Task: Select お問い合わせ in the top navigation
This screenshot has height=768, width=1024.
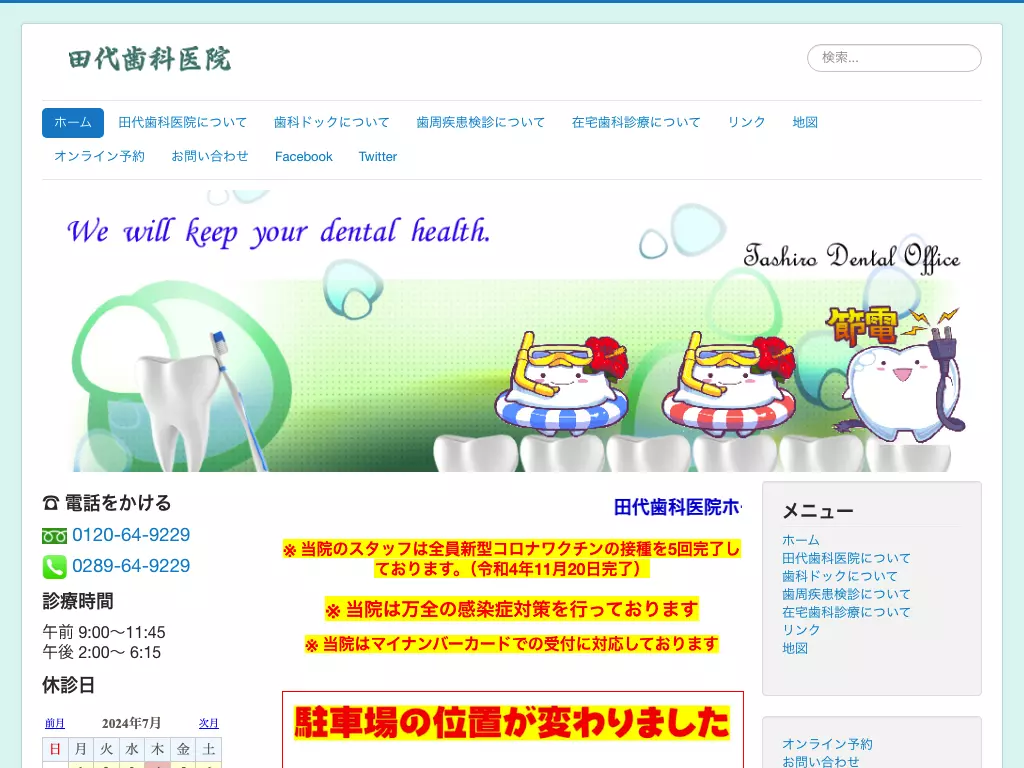Action: (x=210, y=157)
